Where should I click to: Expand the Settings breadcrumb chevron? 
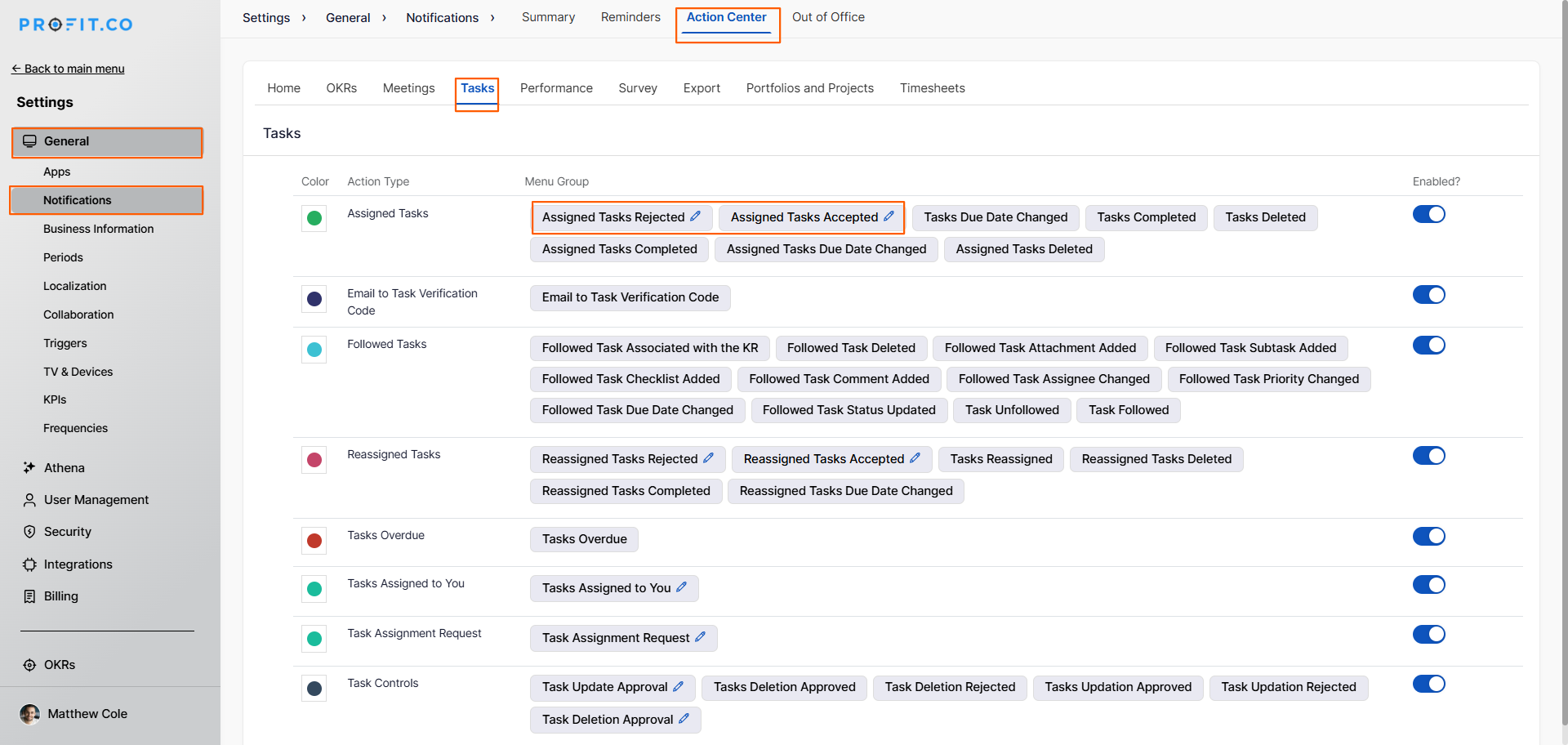(304, 18)
